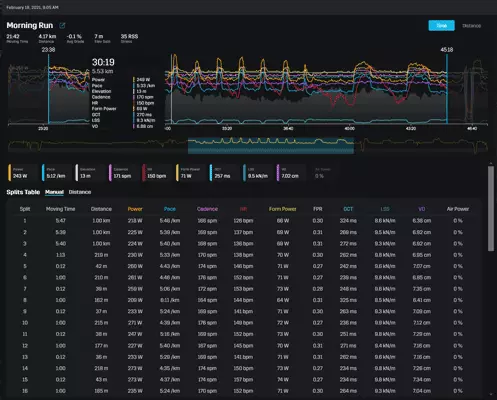
Task: Click the right selection handle at 45:18
Action: [447, 88]
